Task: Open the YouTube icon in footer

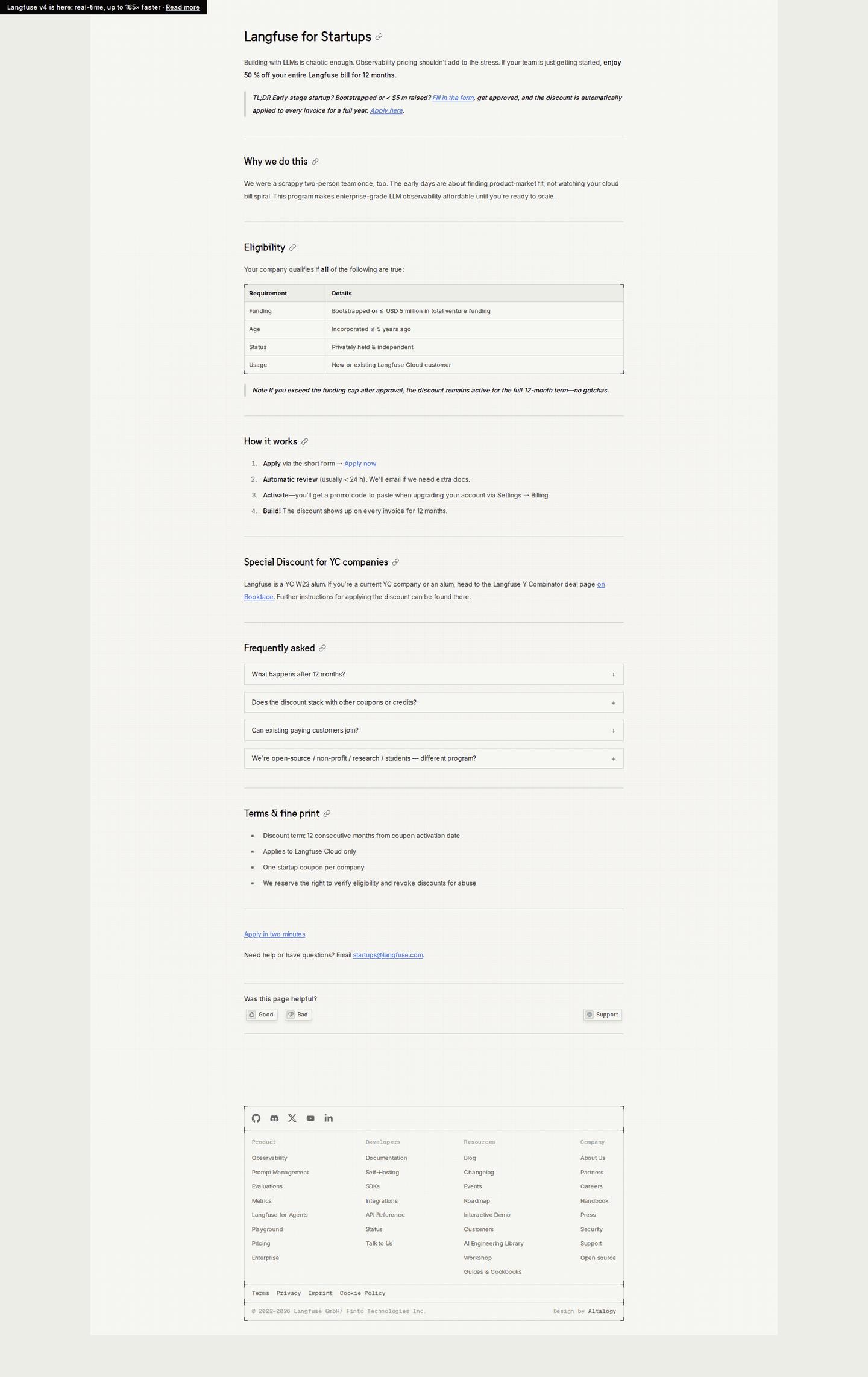Action: (x=310, y=1118)
